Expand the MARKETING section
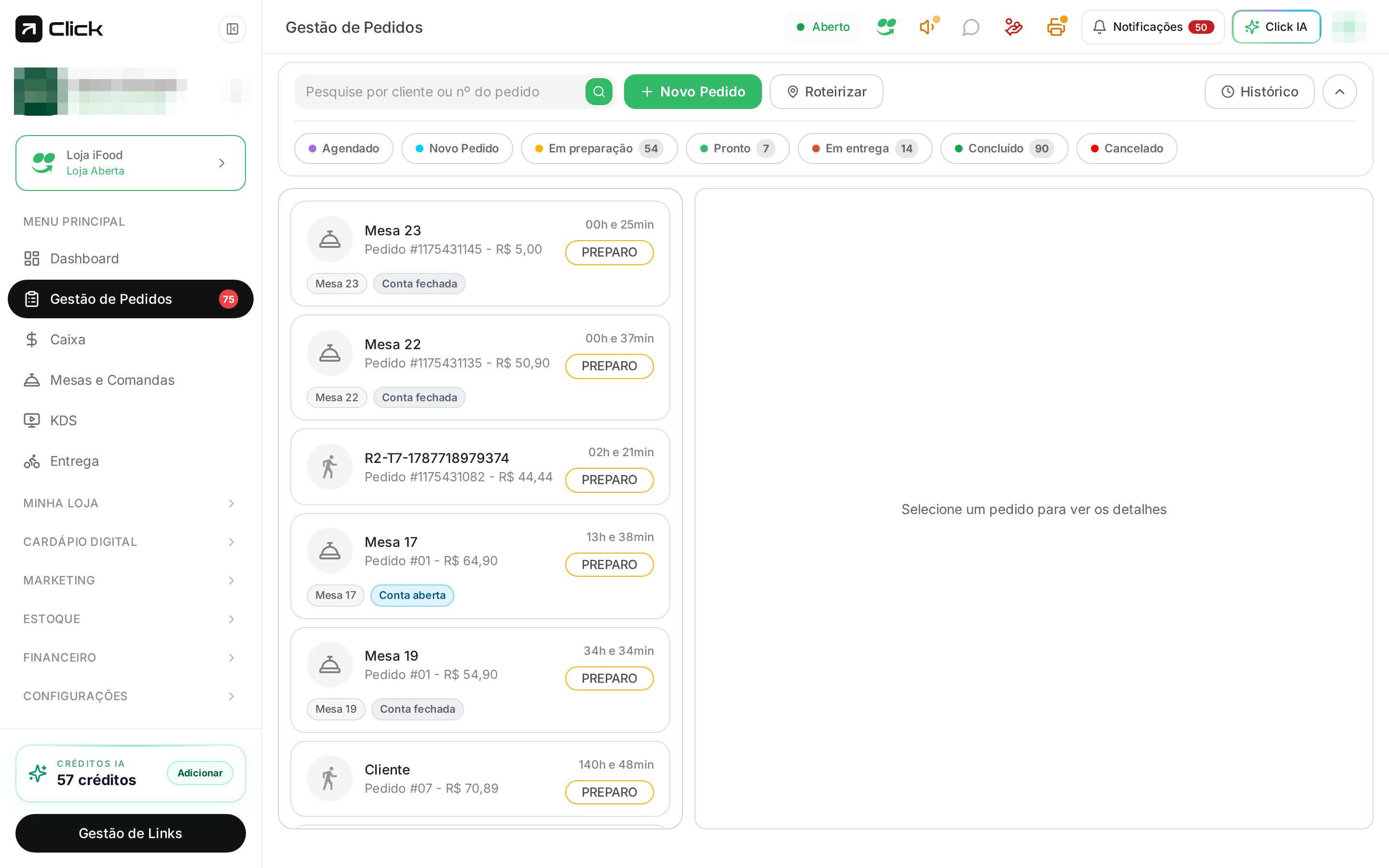The height and width of the screenshot is (868, 1389). tap(130, 581)
